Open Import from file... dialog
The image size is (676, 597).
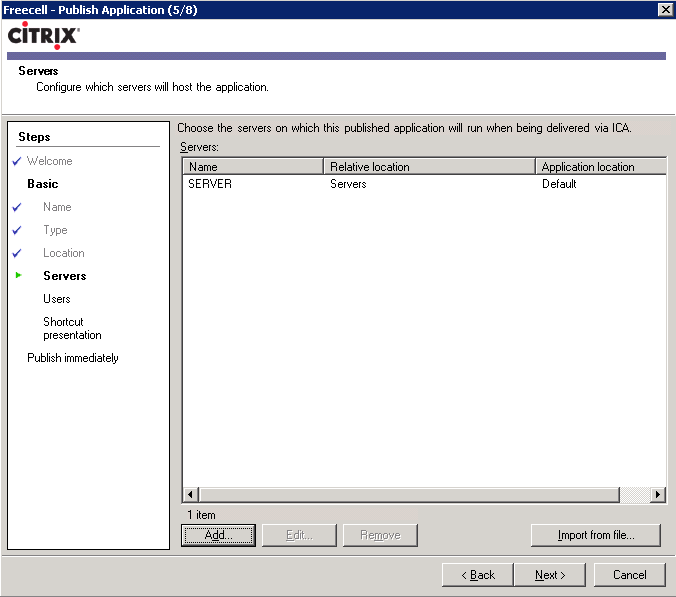[x=596, y=535]
